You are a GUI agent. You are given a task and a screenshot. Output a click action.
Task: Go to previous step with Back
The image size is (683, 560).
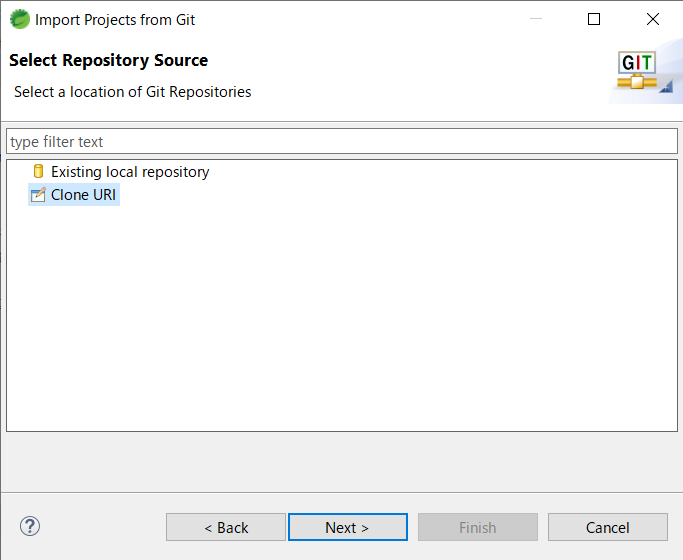[226, 527]
